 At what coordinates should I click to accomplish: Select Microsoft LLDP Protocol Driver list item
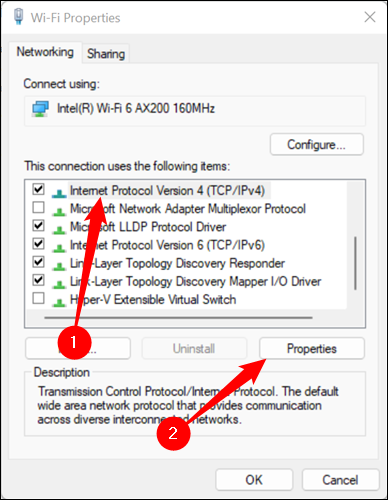tap(148, 227)
